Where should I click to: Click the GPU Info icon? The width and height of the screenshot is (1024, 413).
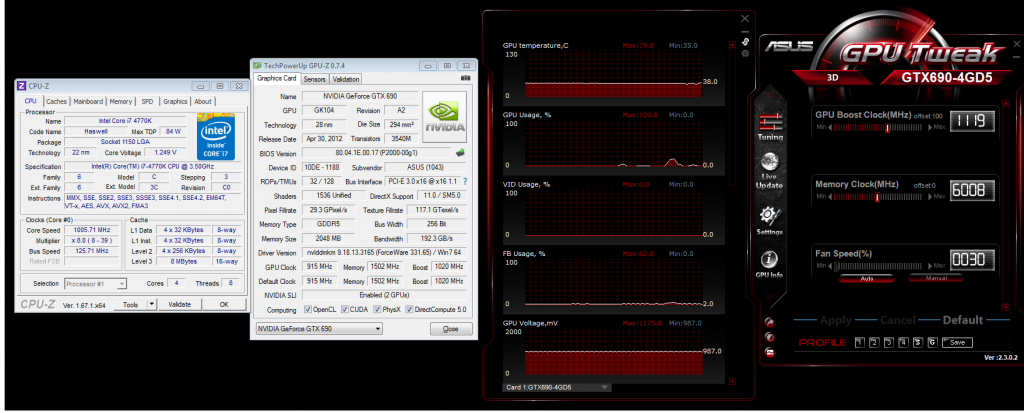click(x=771, y=264)
